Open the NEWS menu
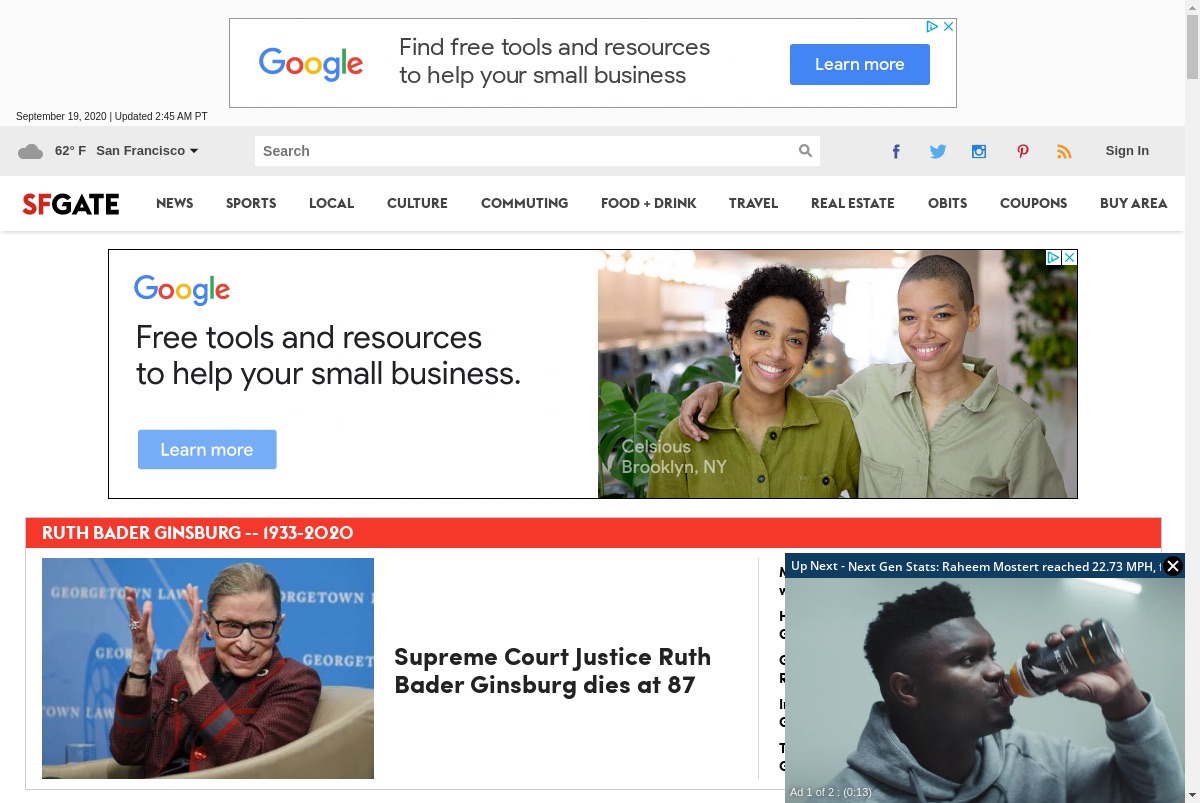 175,203
